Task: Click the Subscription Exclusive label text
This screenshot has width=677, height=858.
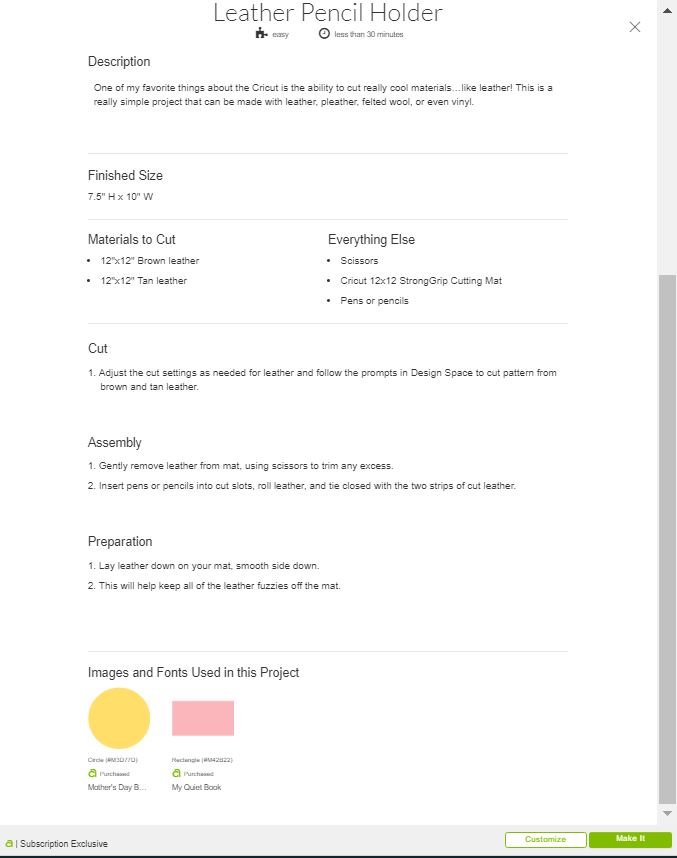Action: pos(63,843)
